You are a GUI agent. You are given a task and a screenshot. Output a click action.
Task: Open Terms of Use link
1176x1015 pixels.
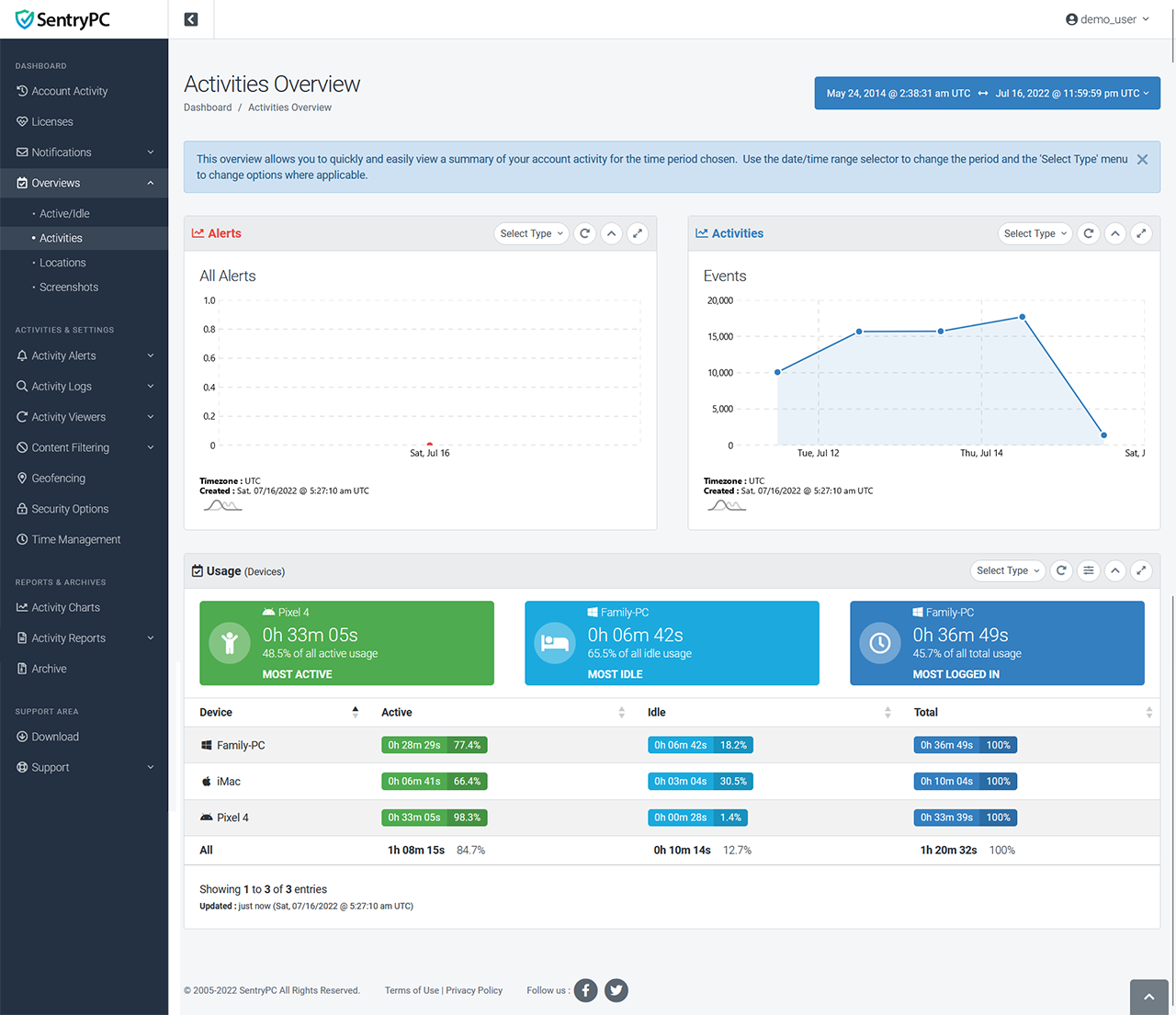pyautogui.click(x=412, y=990)
